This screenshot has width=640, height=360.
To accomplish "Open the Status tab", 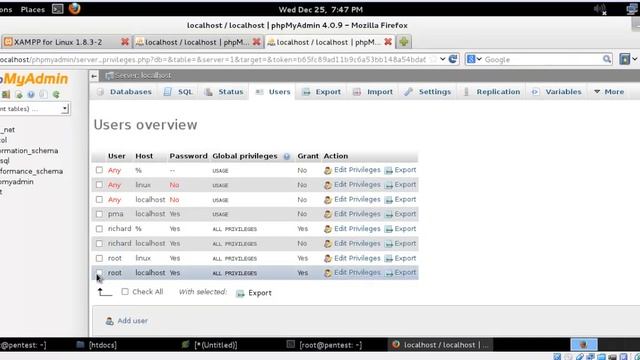I will [224, 92].
